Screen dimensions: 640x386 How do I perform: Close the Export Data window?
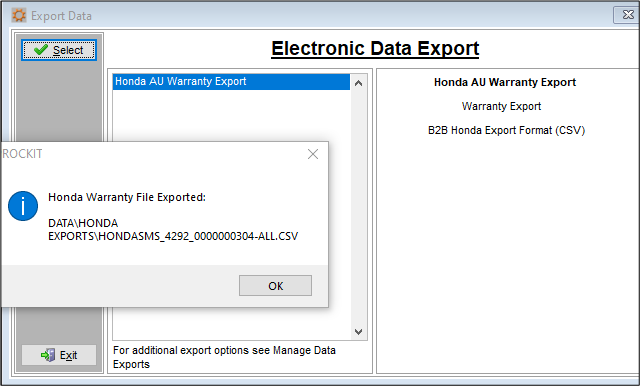(x=627, y=15)
